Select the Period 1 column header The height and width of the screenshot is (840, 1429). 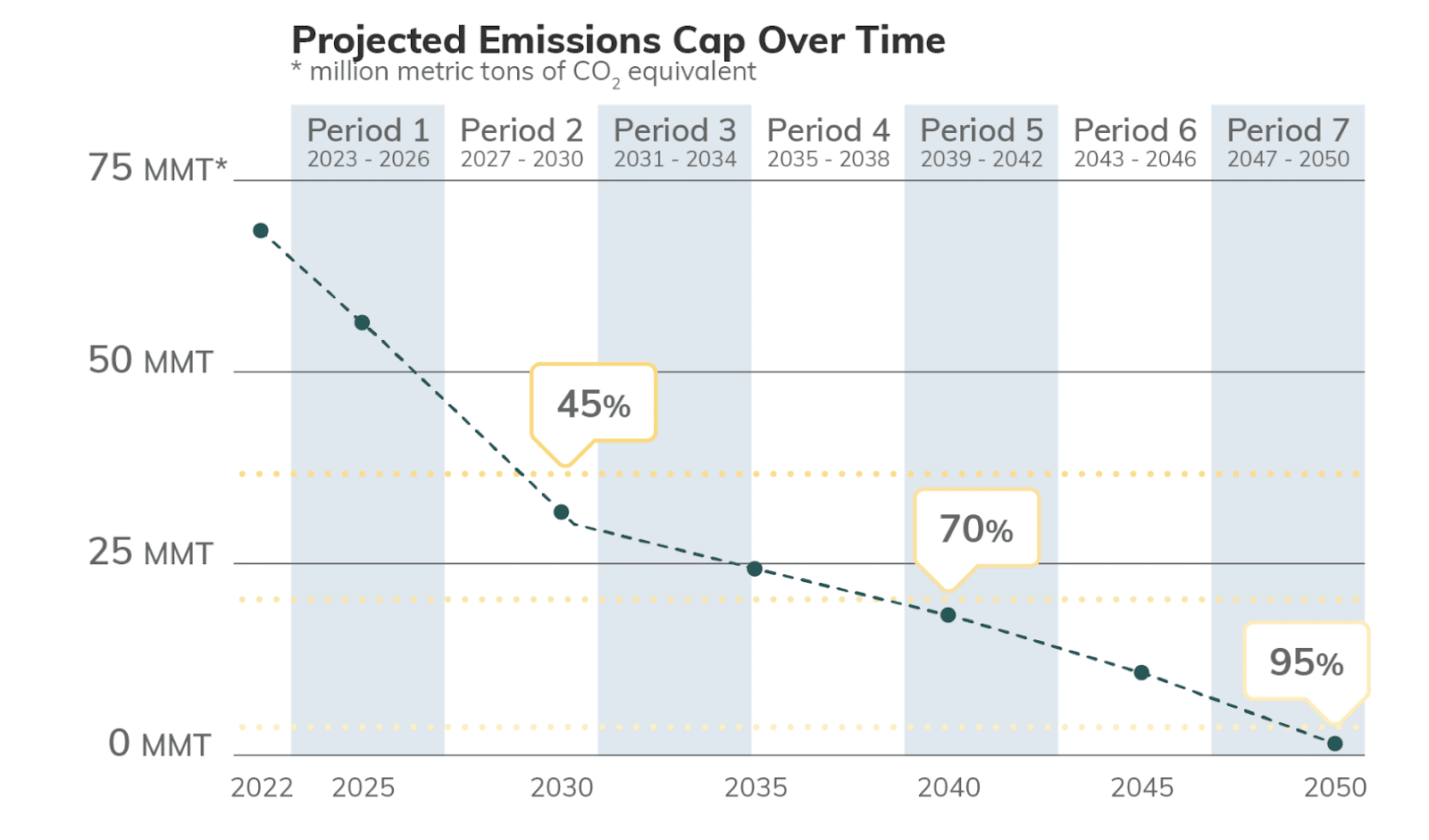tap(368, 143)
